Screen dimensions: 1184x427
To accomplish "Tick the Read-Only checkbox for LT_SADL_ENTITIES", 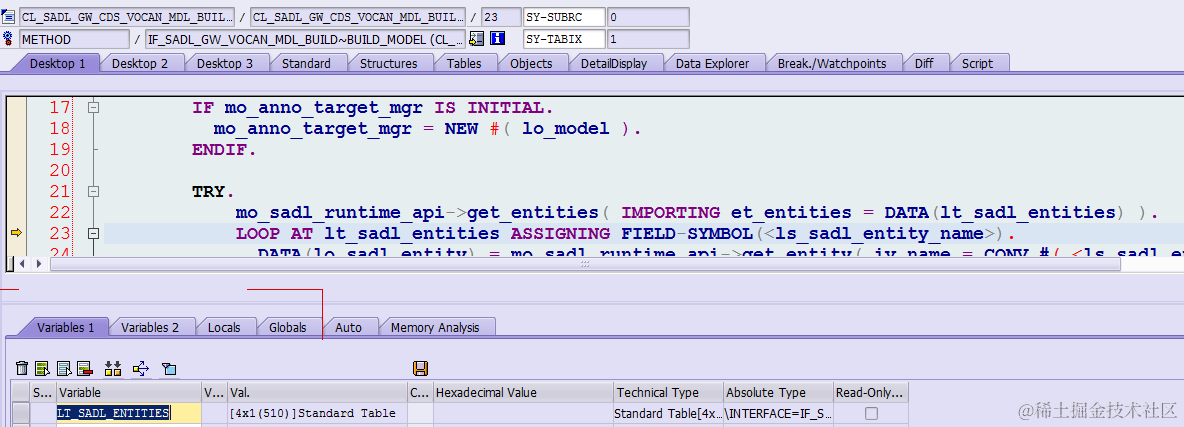I will [x=871, y=413].
